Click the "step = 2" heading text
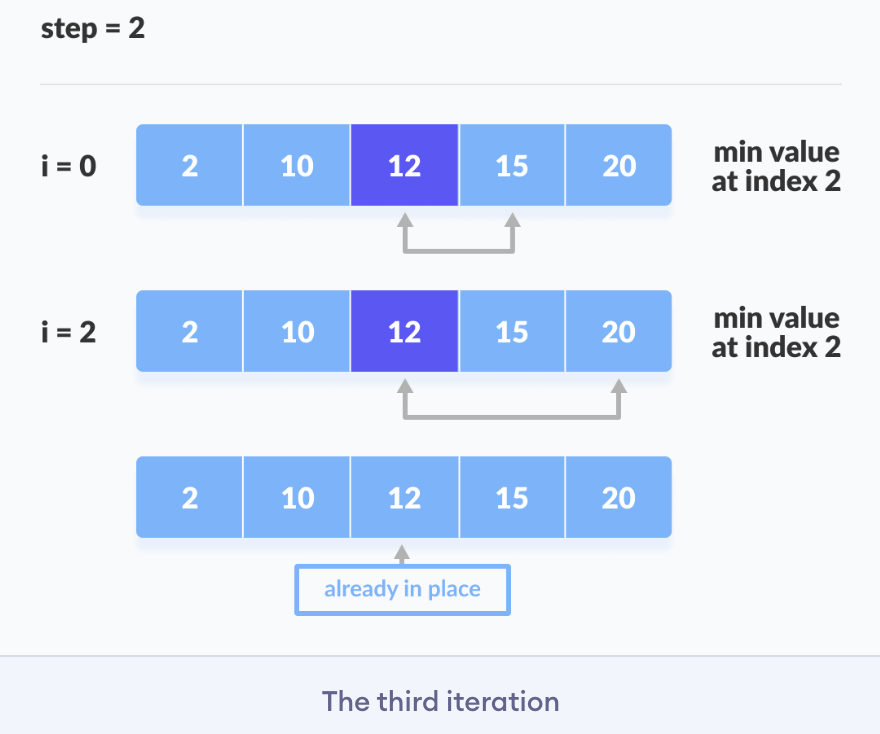The width and height of the screenshot is (880, 734). (x=93, y=28)
